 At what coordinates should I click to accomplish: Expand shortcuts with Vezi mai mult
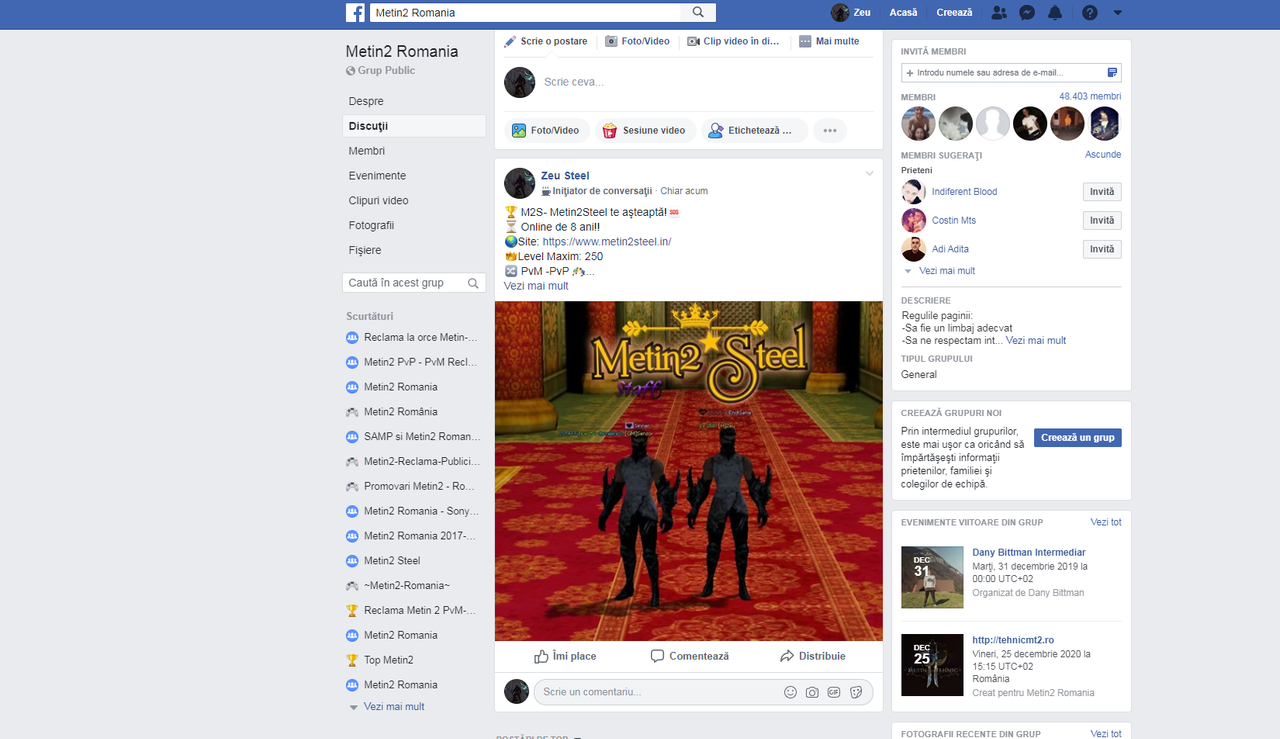[394, 707]
